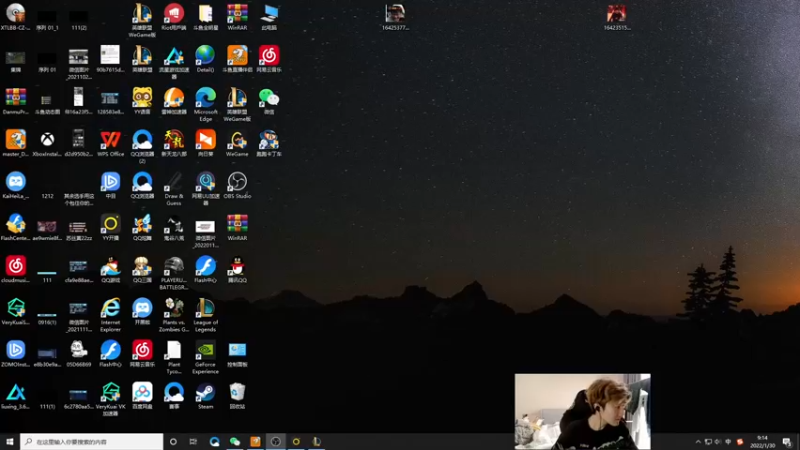Switch to OBS on the taskbar
Screen dimensions: 800x450
[276, 441]
